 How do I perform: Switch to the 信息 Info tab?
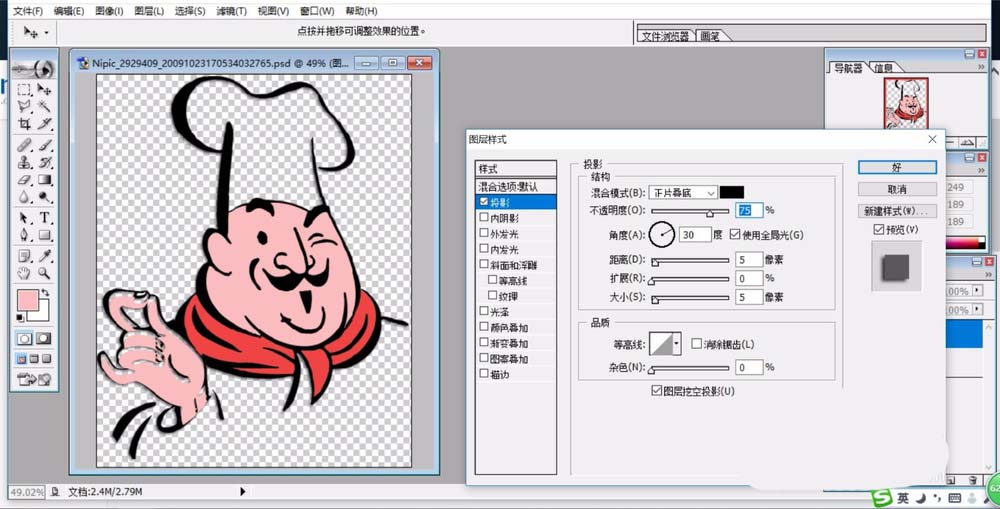click(x=884, y=68)
